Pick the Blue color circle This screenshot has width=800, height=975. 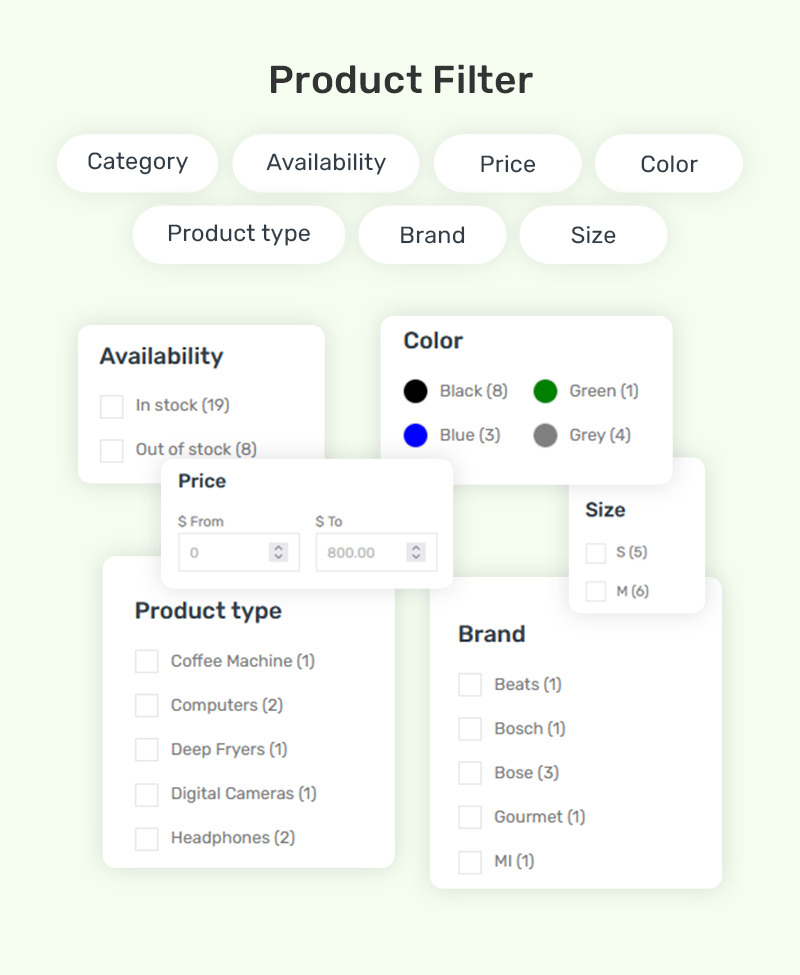(x=415, y=435)
